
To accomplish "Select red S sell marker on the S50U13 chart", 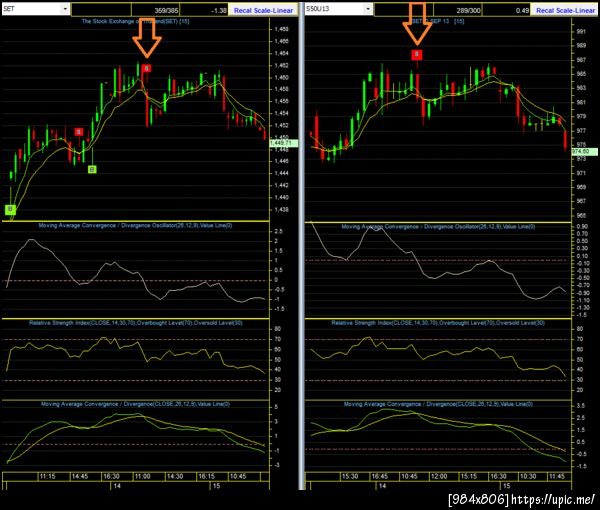I will (417, 55).
